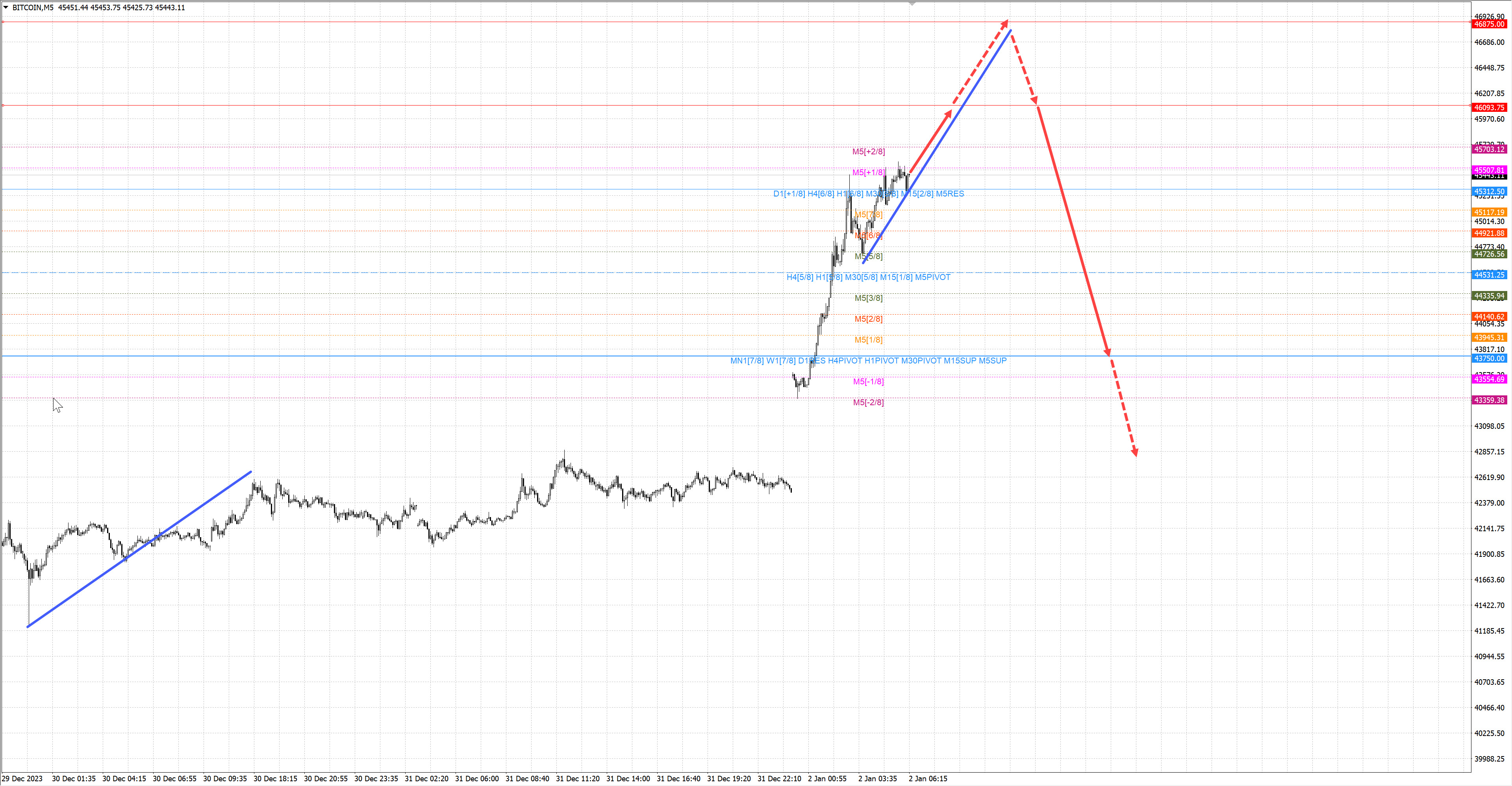Select the orange 43945.31 price tag
Image resolution: width=1512 pixels, height=786 pixels.
pyautogui.click(x=1490, y=337)
